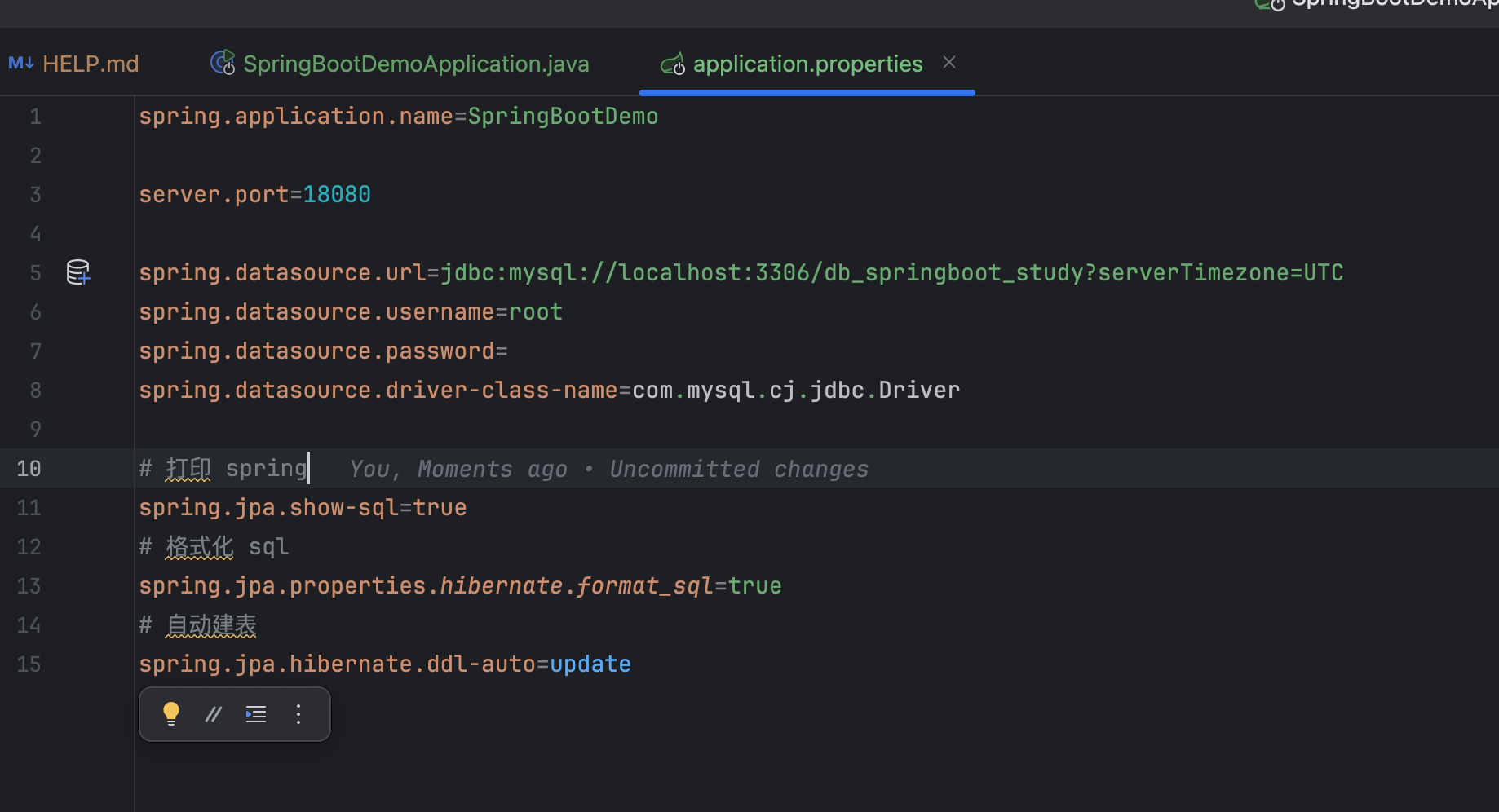Click the 'Uncommitted changes' blame annotation
The width and height of the screenshot is (1499, 812).
click(739, 470)
